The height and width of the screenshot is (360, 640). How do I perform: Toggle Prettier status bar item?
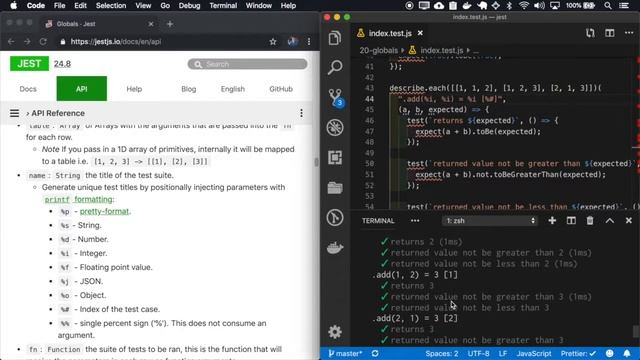578,353
